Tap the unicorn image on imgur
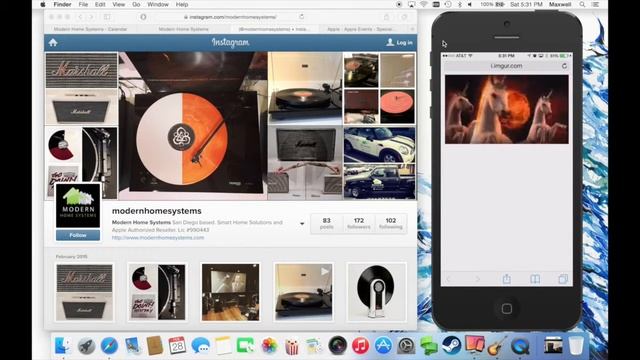 click(x=507, y=109)
